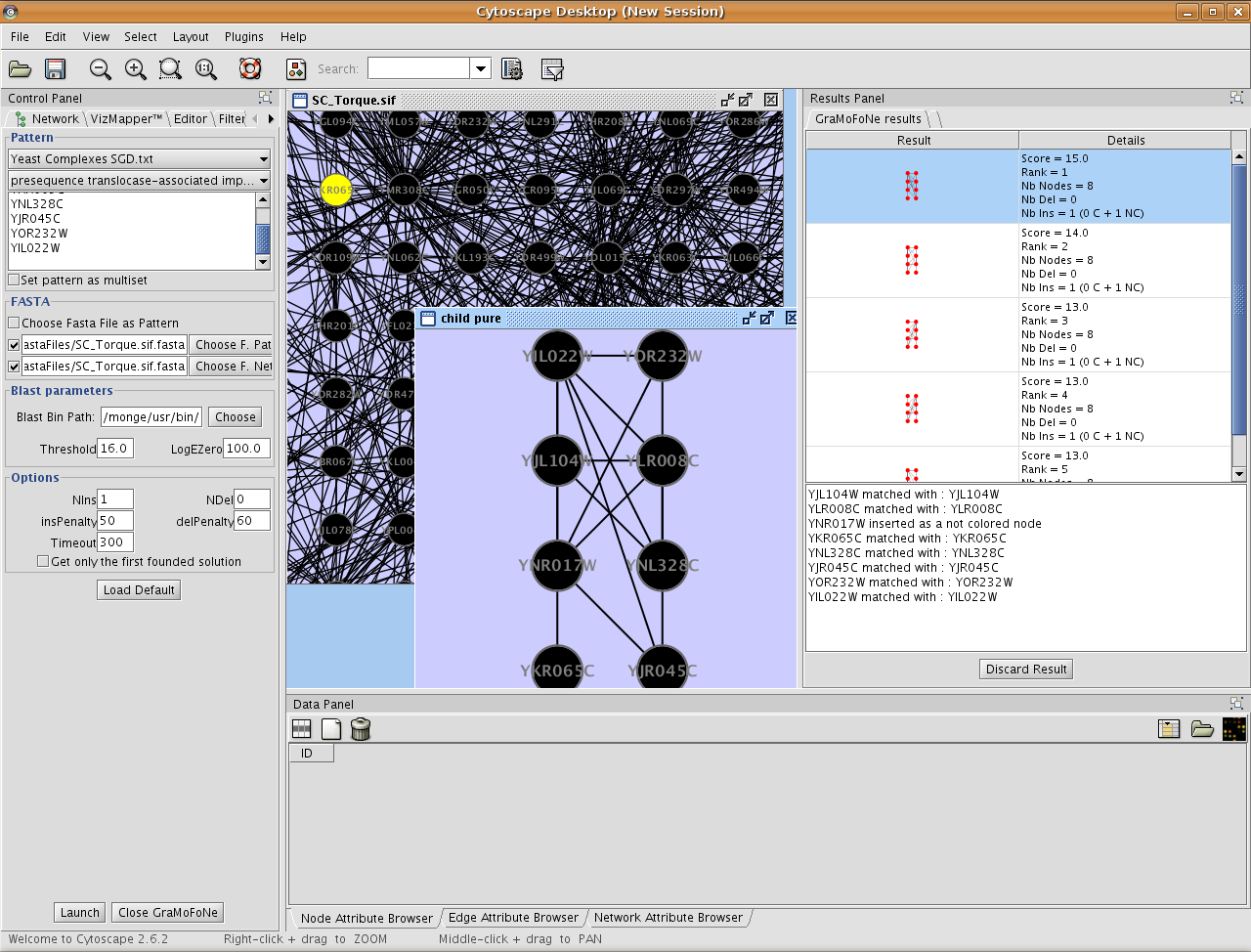Switch to the Edge Attribute Browser tab
1251x952 pixels.
513,918
